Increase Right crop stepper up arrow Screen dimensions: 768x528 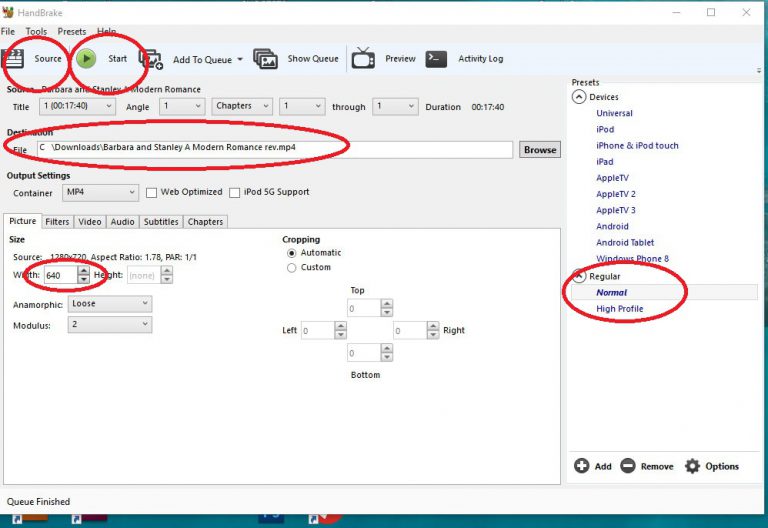click(433, 326)
